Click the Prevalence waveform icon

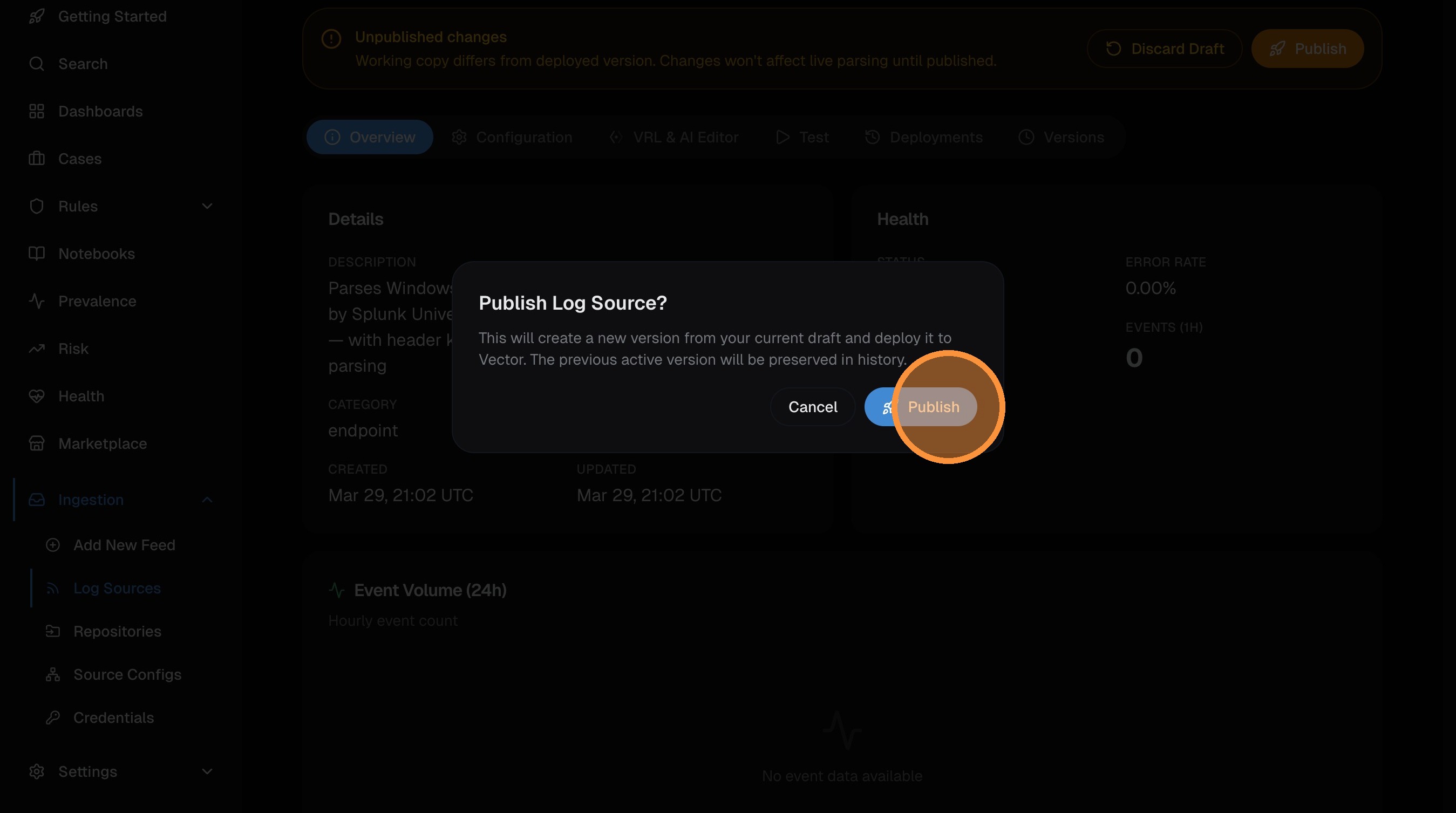[37, 301]
